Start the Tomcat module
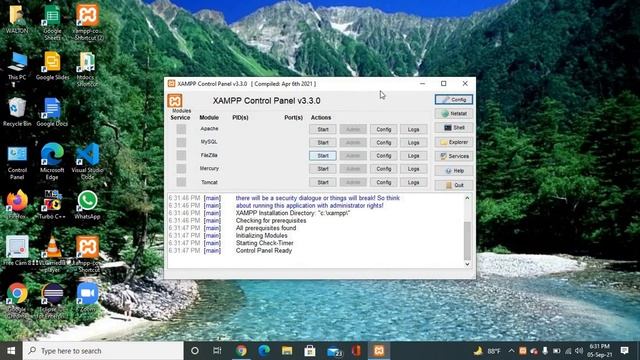Screen dimensions: 640x360 [323, 182]
